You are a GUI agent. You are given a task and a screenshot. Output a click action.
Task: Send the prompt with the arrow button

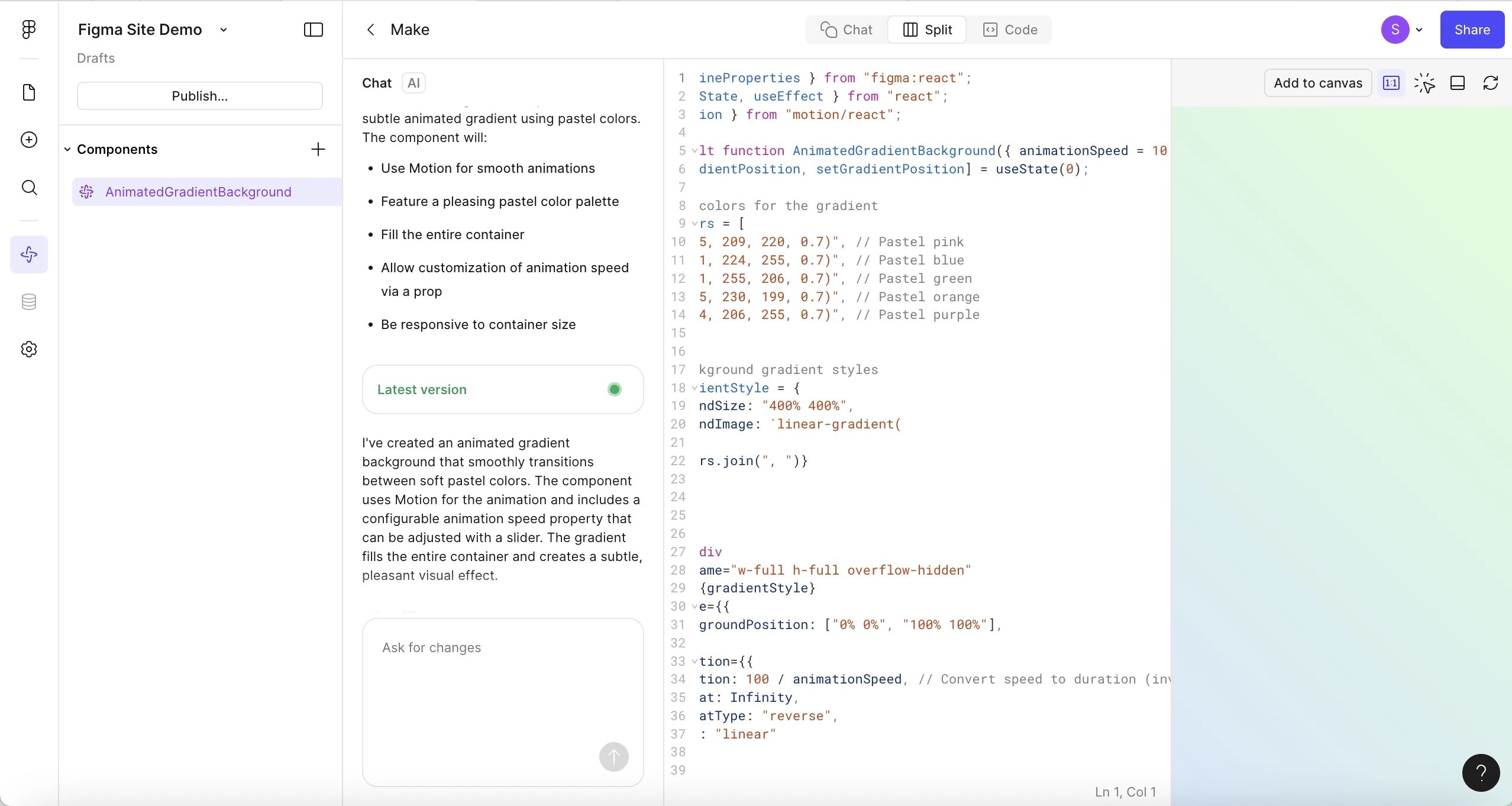[613, 756]
